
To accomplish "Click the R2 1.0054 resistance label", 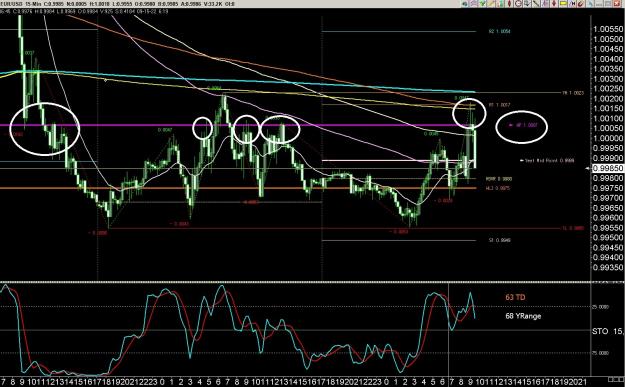I will (x=499, y=31).
